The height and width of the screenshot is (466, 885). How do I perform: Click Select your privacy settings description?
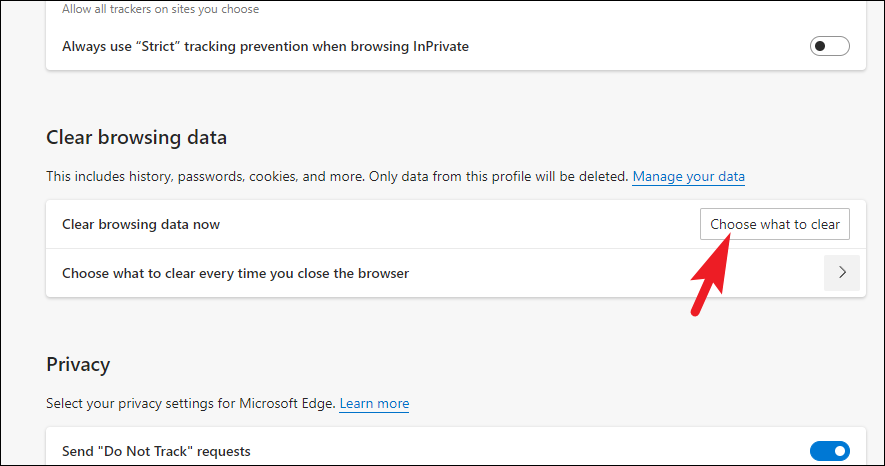pyautogui.click(x=190, y=404)
